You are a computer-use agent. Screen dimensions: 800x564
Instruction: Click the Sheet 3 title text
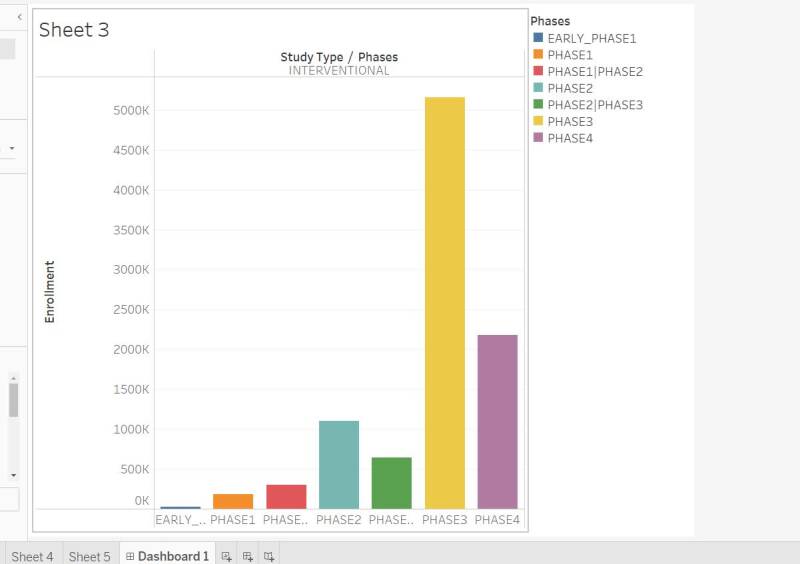tap(74, 30)
